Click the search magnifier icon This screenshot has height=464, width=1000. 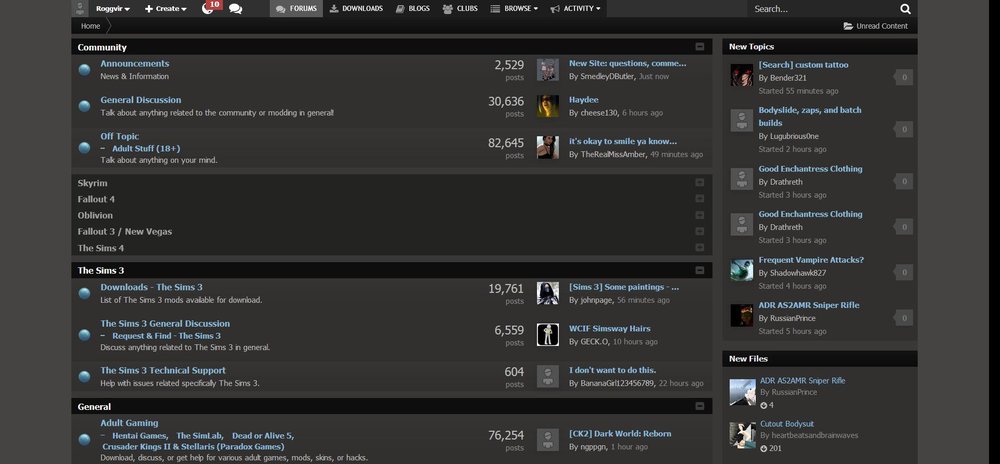tap(906, 9)
